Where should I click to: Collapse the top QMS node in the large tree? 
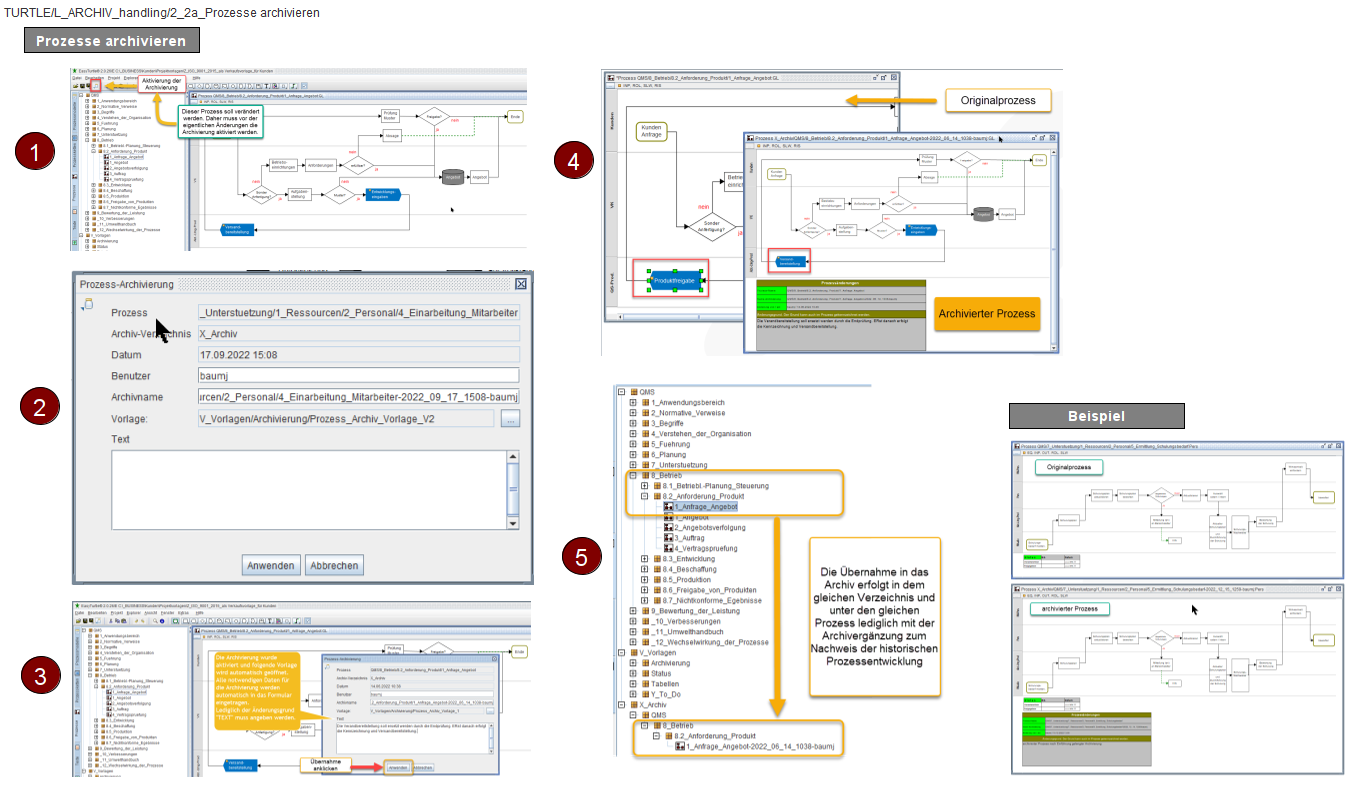pos(621,393)
